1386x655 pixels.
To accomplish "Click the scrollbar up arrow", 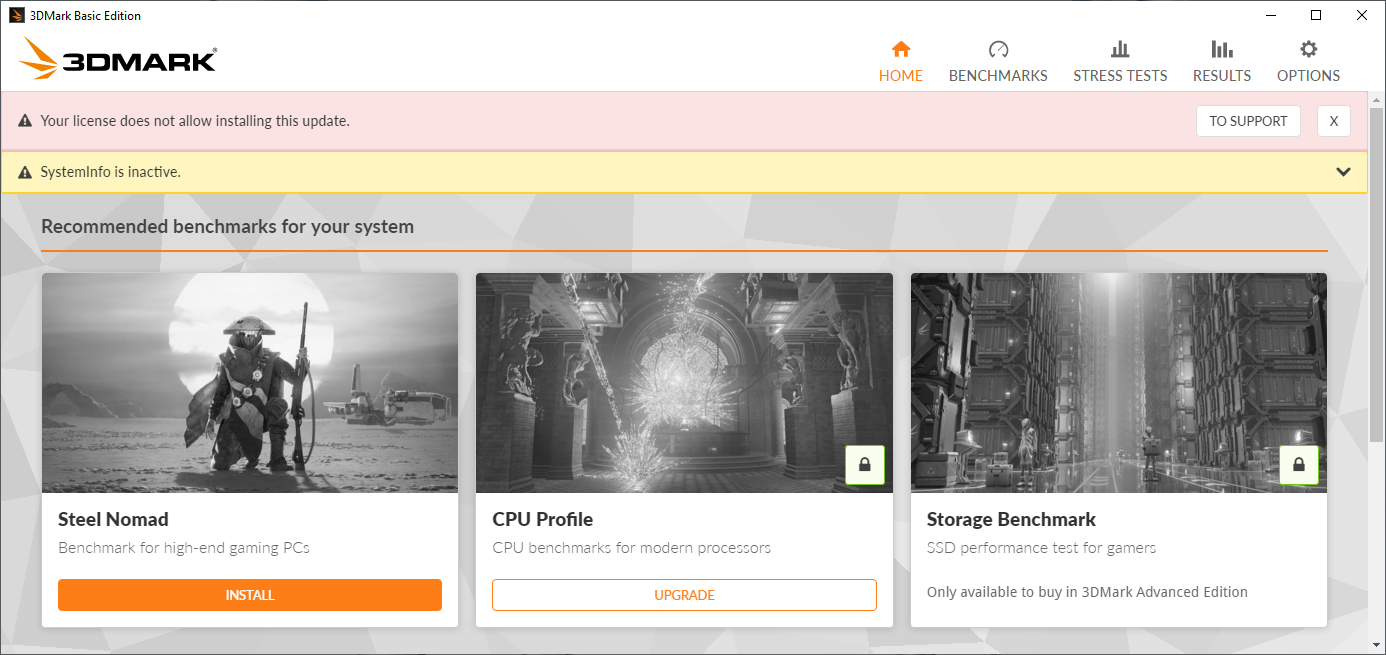I will click(1377, 99).
